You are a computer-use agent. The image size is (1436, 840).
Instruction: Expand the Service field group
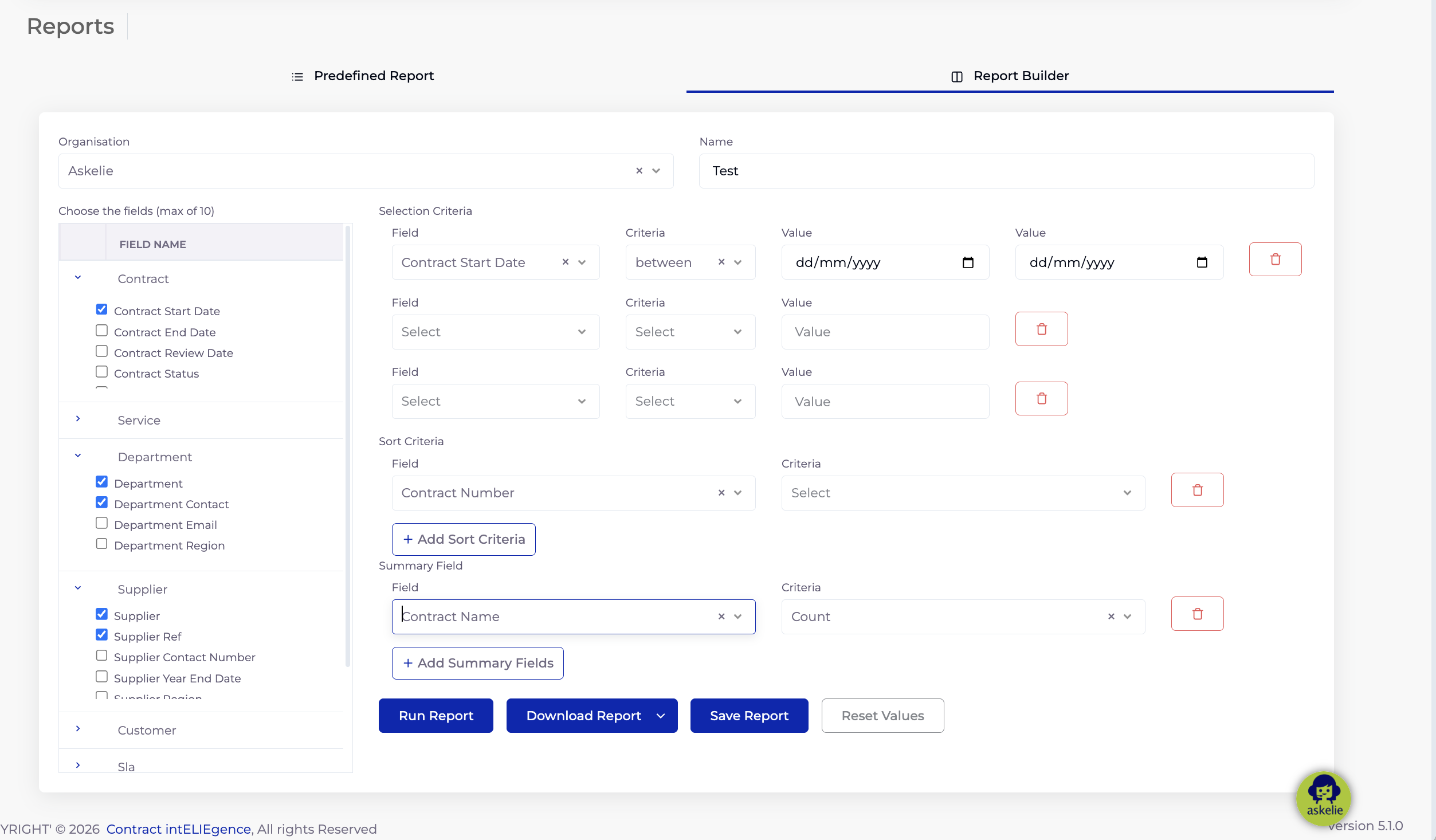click(78, 419)
